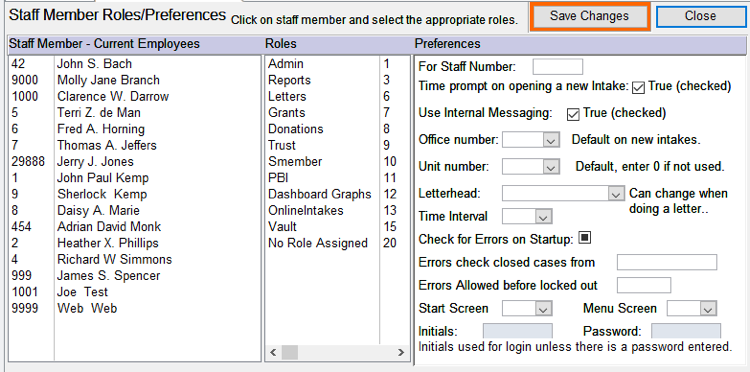Viewport: 750px width, 372px height.
Task: Open the Time Interval dropdown
Action: coord(543,217)
